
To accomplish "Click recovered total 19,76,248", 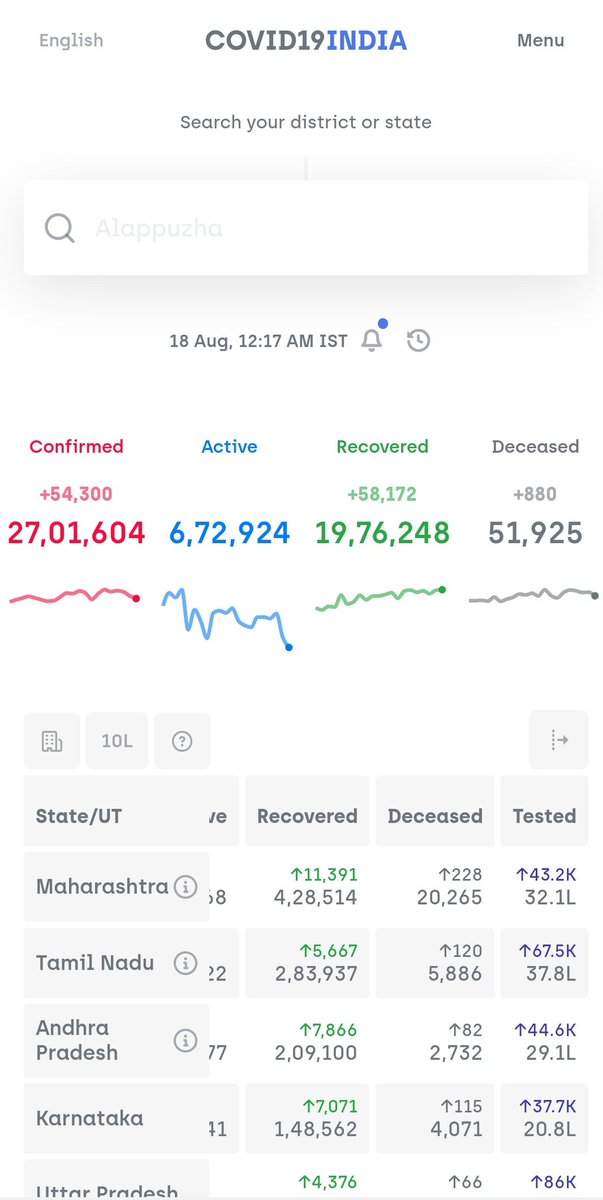I will point(382,532).
